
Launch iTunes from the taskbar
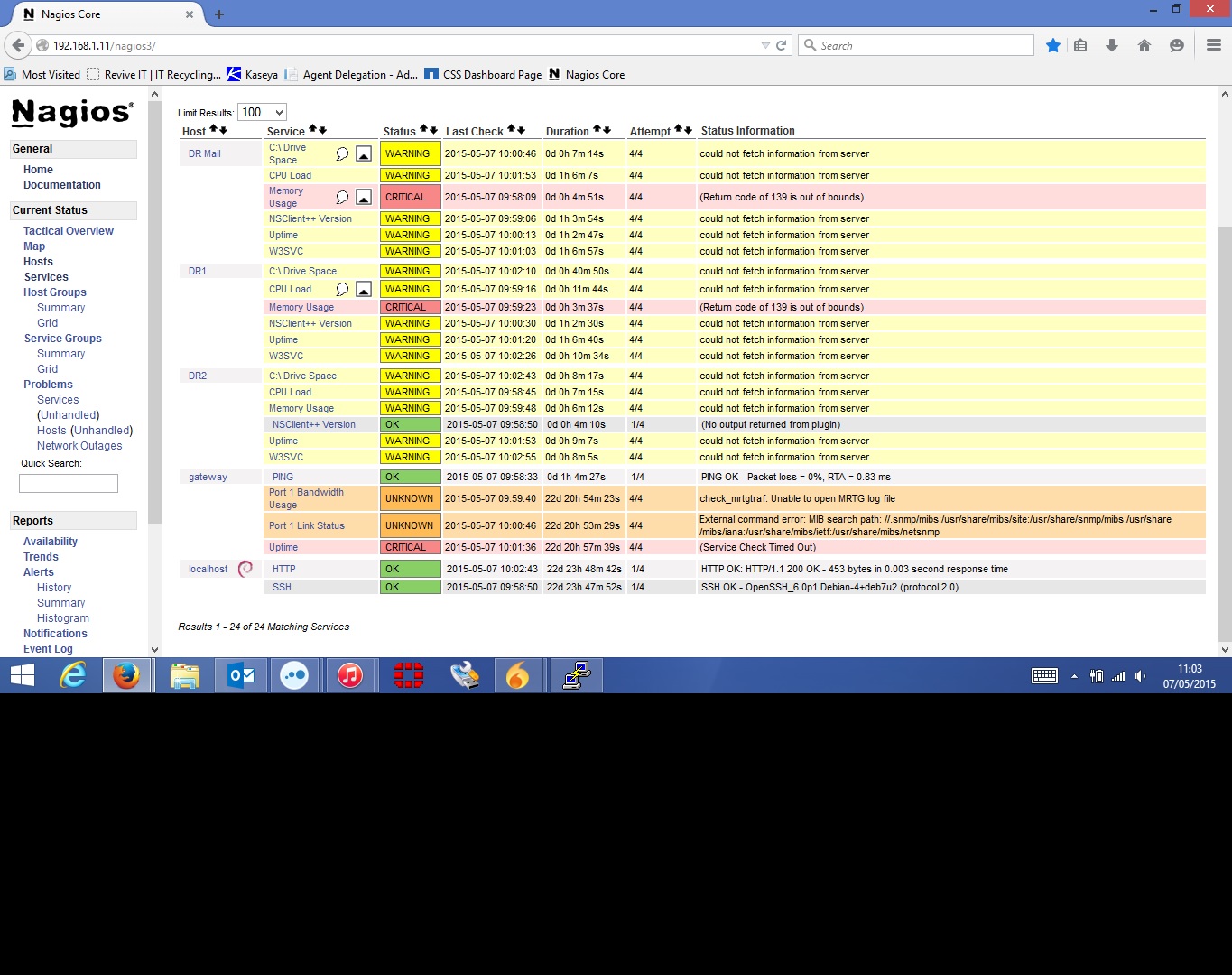click(x=349, y=675)
